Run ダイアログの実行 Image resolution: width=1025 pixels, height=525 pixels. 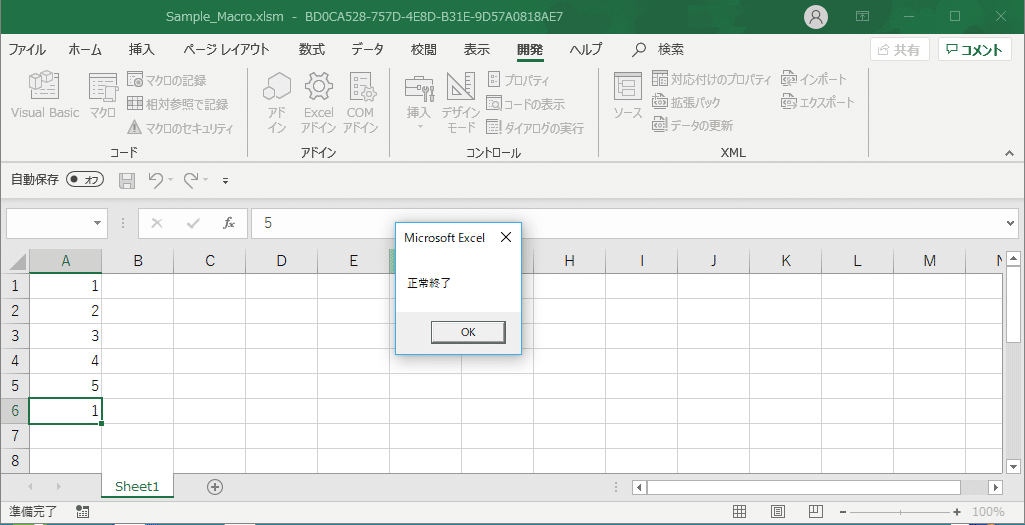coord(535,128)
